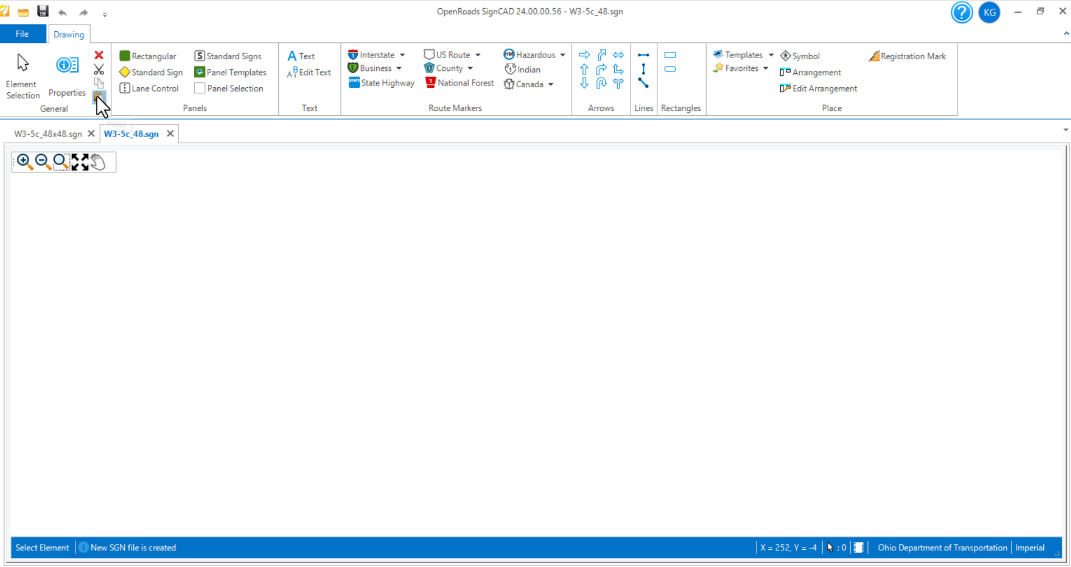The height and width of the screenshot is (567, 1071).
Task: Open the Standard Signs library
Action: click(227, 56)
